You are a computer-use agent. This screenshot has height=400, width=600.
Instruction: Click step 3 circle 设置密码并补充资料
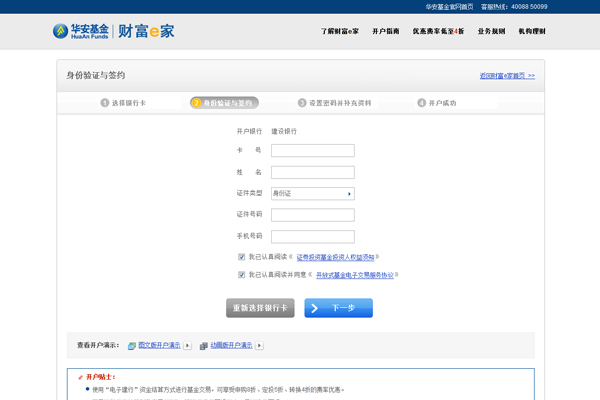(302, 103)
